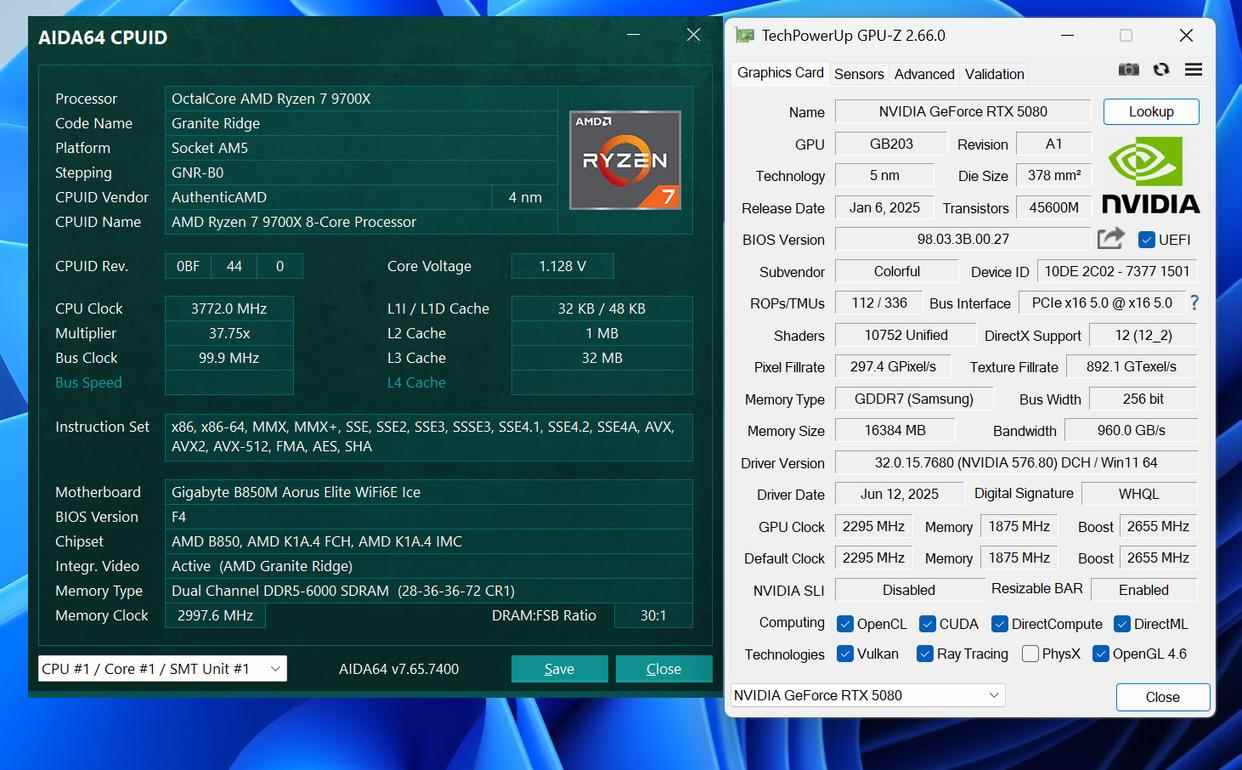Screen dimensions: 1242x770
Task: Click the GPU-Z title bar app icon
Action: [745, 35]
